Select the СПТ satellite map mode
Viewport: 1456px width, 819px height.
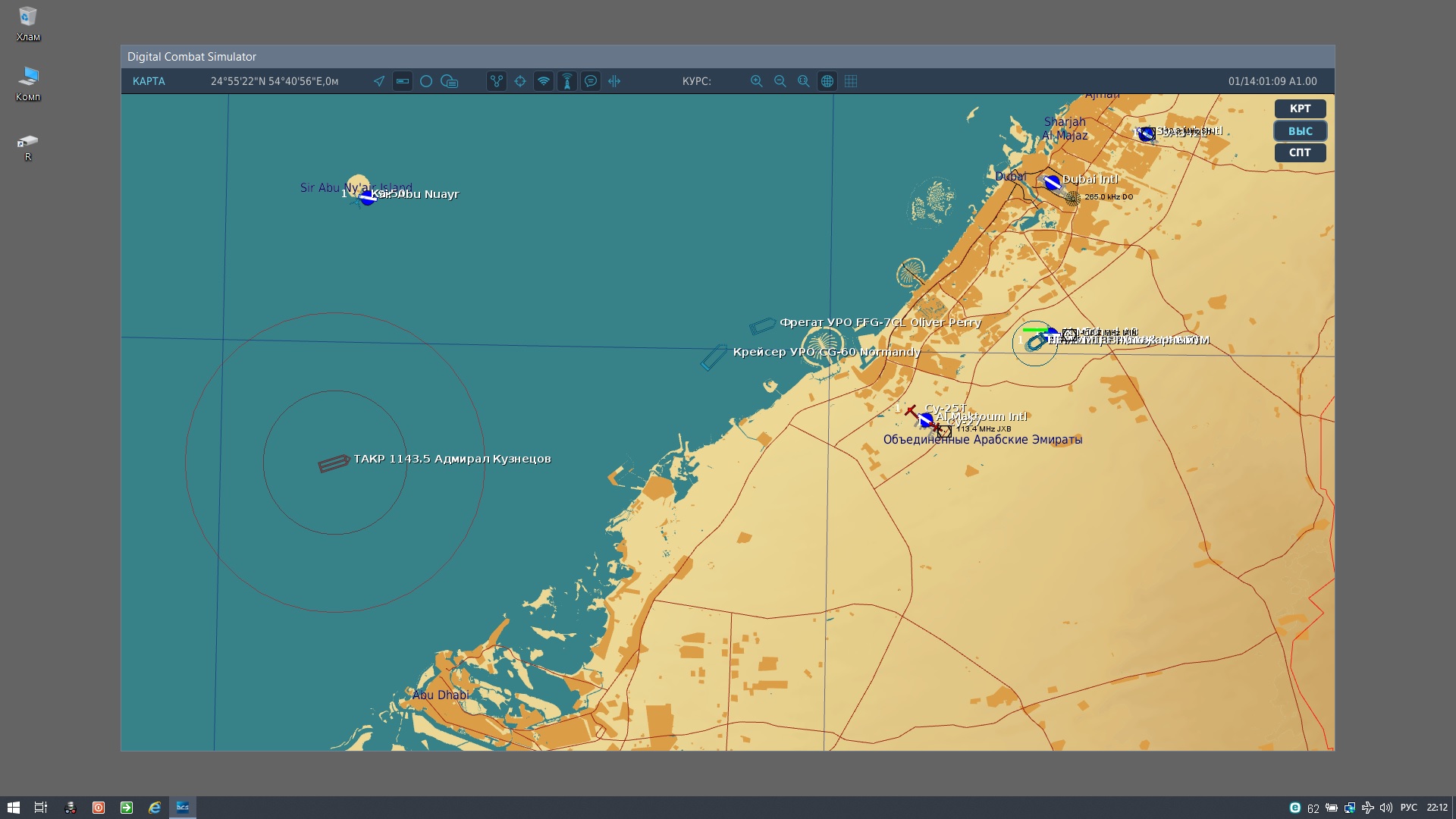[x=1300, y=152]
